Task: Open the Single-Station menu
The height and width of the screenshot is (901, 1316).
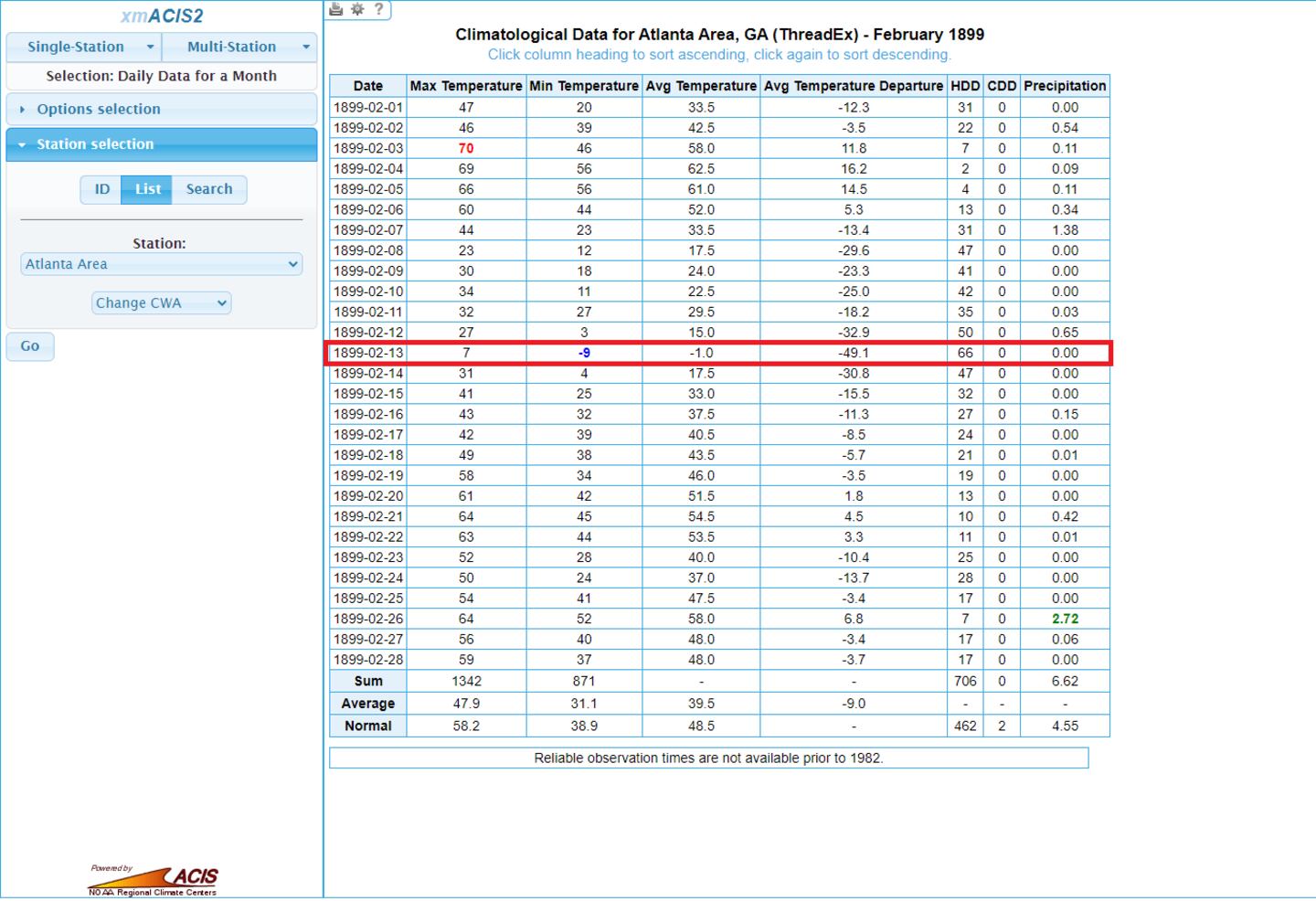Action: (84, 47)
